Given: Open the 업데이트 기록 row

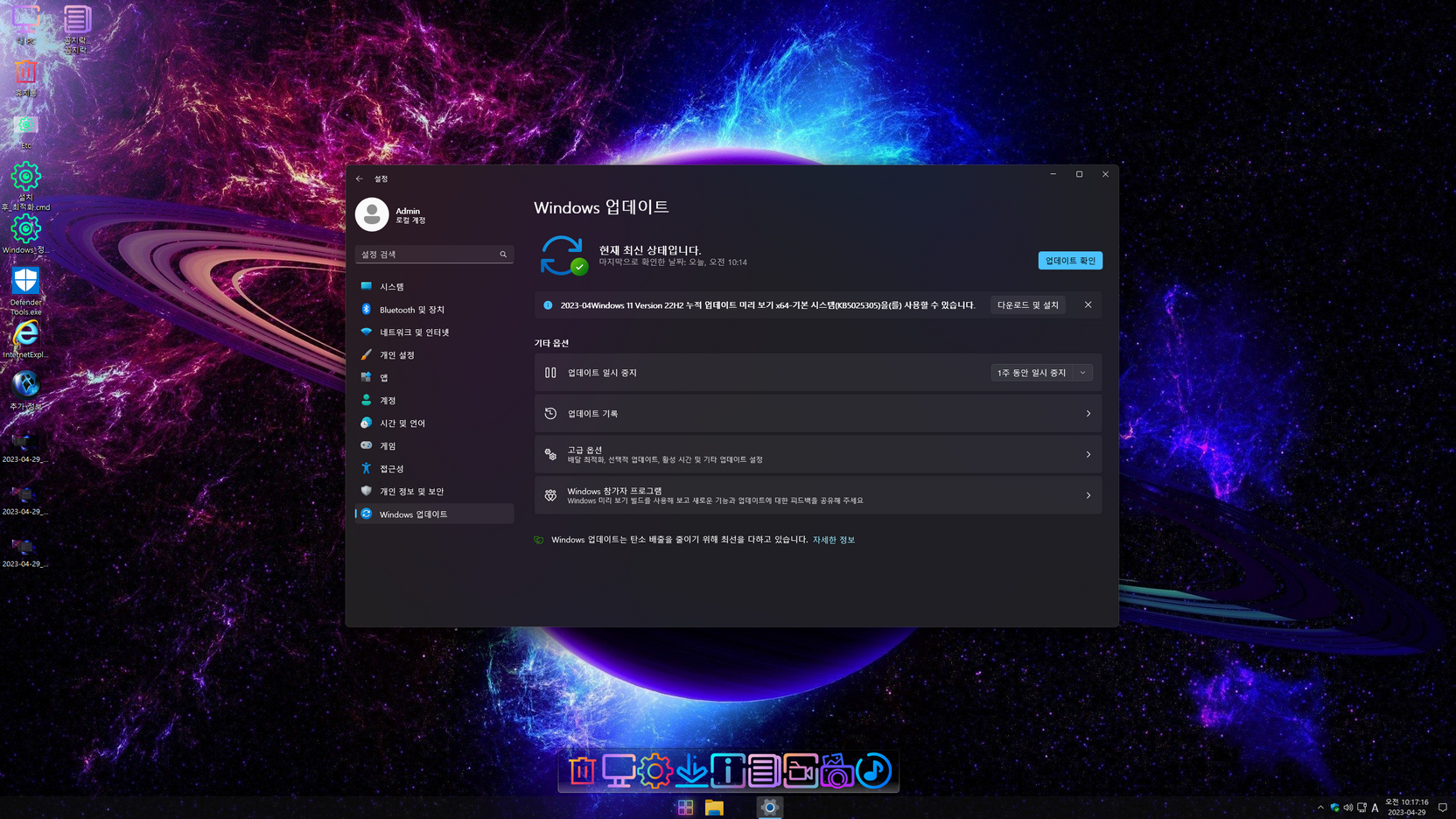Looking at the screenshot, I should [818, 414].
